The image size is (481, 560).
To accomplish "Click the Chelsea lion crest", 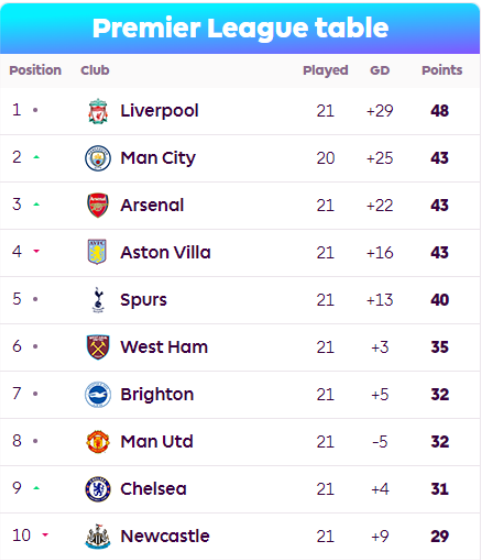I will coord(98,489).
